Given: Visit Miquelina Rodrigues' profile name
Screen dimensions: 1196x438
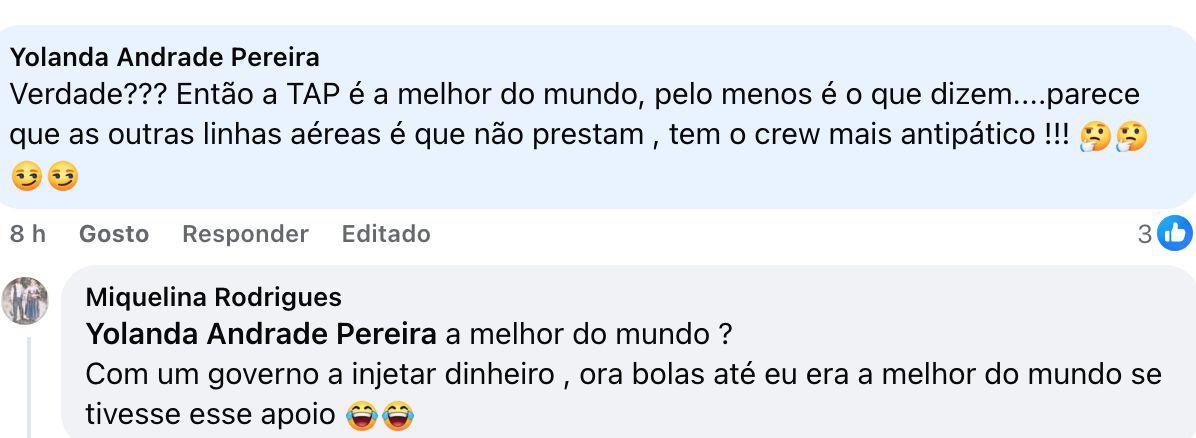Looking at the screenshot, I should click(214, 297).
